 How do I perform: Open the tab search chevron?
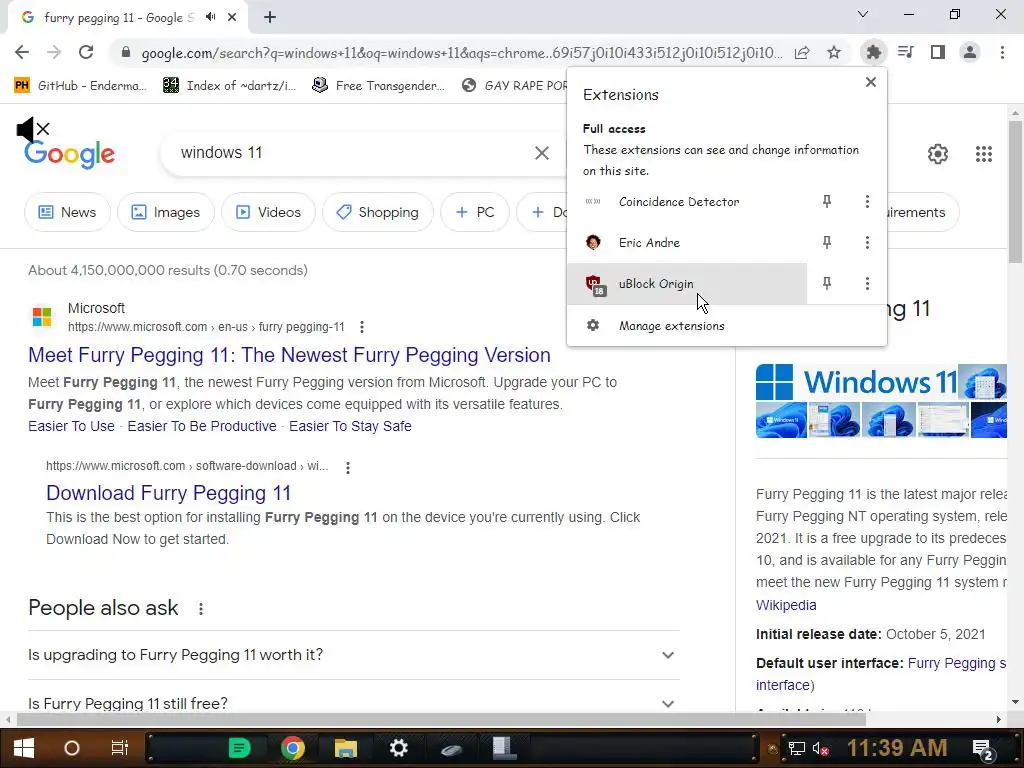863,14
